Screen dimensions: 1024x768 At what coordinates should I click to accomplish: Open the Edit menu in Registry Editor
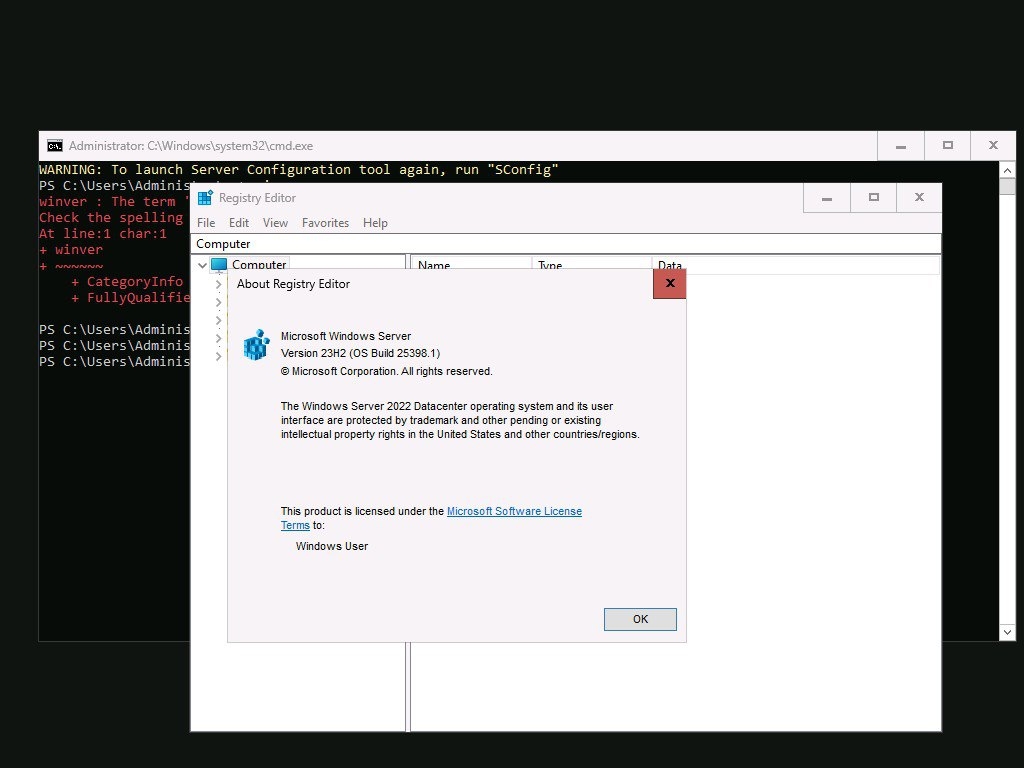pos(238,223)
